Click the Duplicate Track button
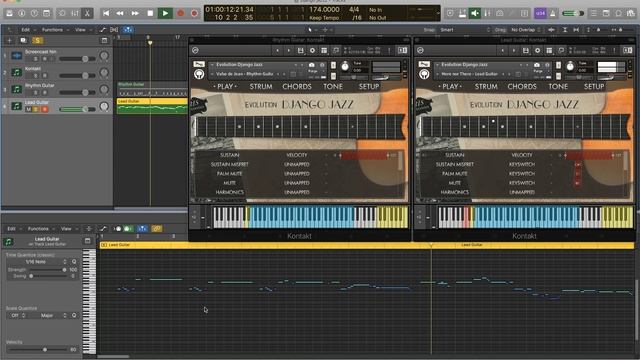 pos(23,40)
